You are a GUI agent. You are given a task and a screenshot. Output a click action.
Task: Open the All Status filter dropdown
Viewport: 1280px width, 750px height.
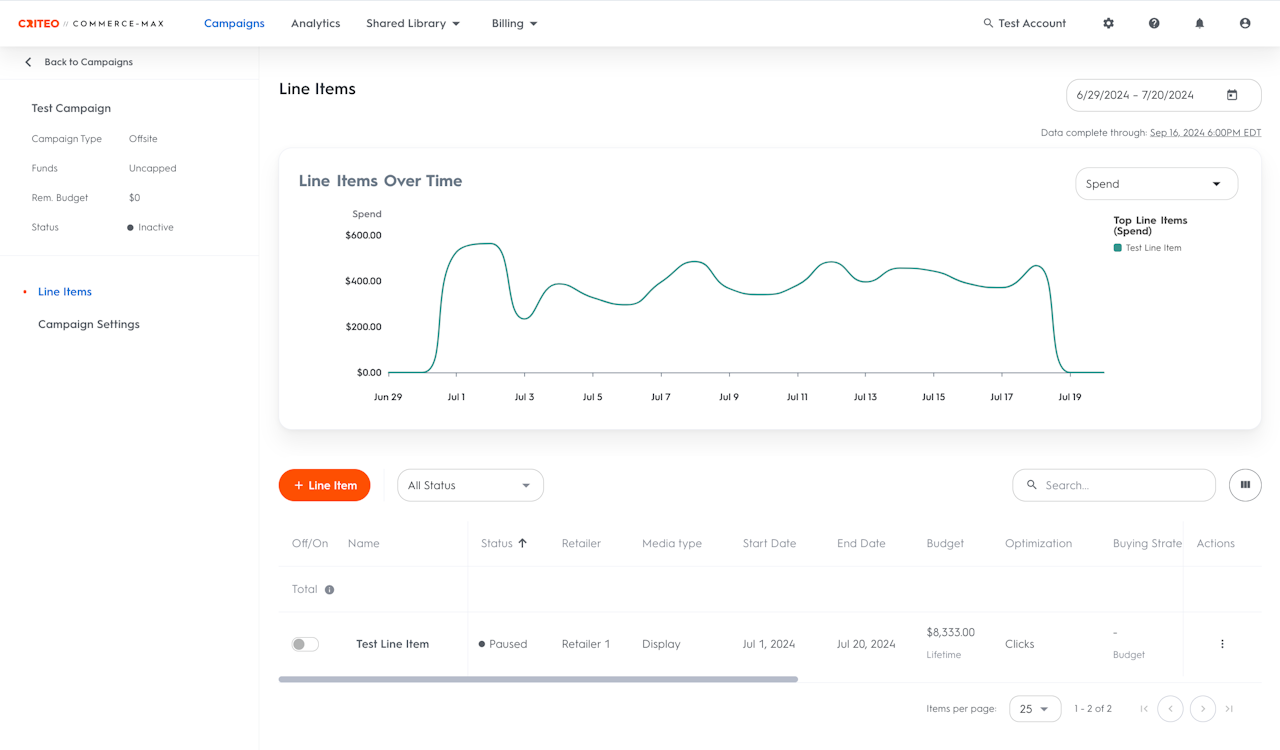(470, 485)
